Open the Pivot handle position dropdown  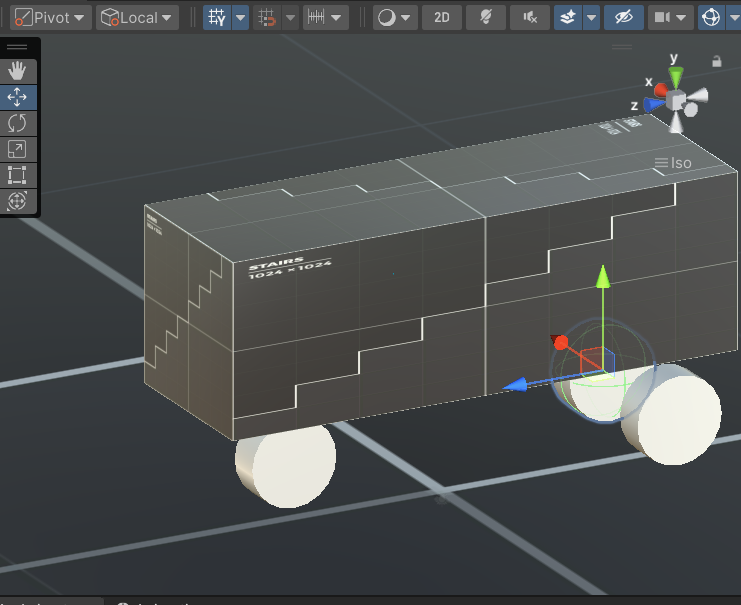[50, 17]
